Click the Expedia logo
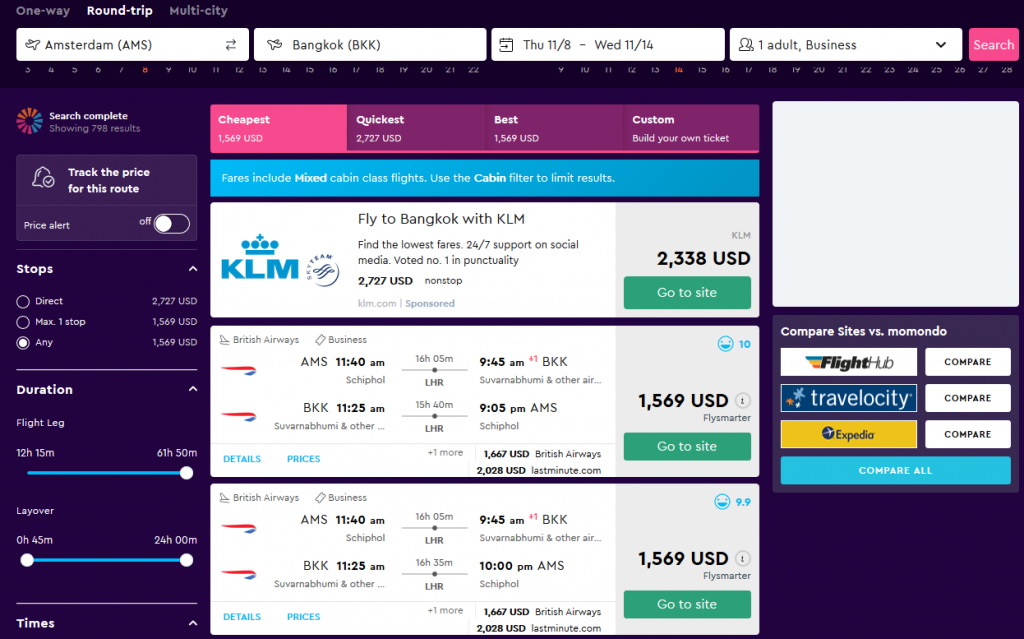This screenshot has width=1024, height=639. click(x=848, y=434)
